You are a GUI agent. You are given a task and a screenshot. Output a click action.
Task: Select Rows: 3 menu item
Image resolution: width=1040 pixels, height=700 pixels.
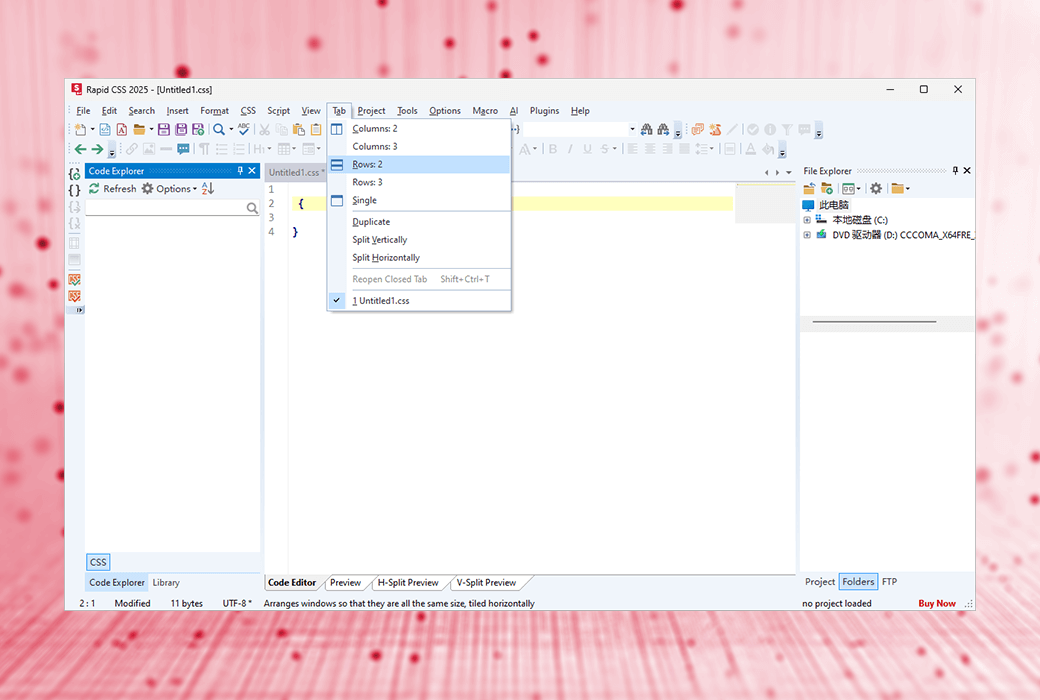(419, 182)
